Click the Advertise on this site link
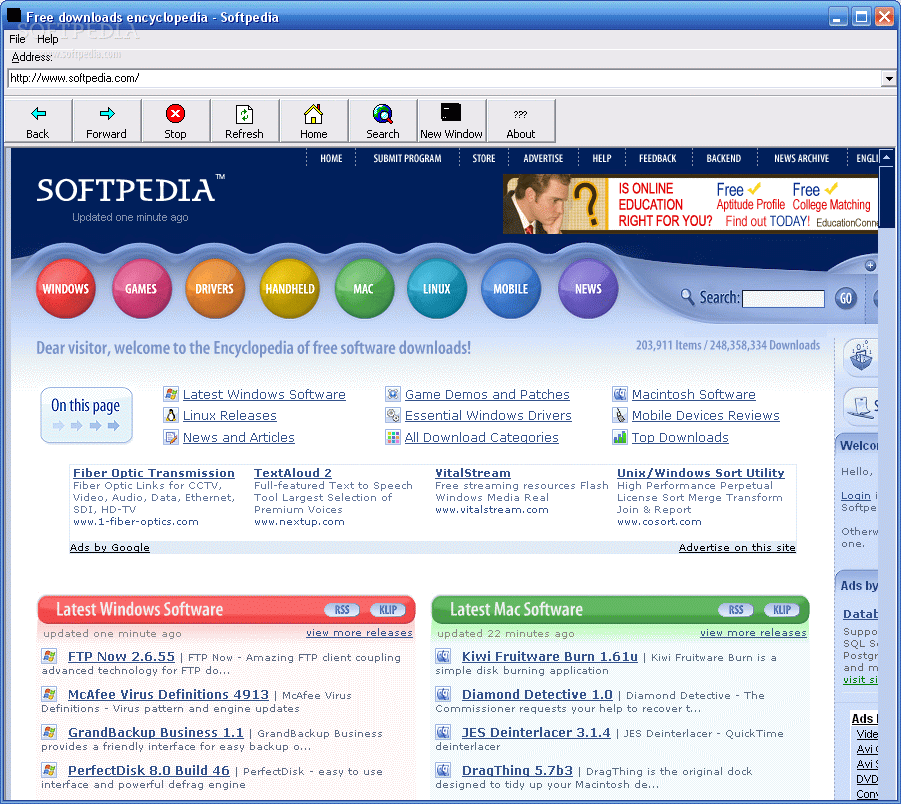The width and height of the screenshot is (901, 804). [737, 547]
